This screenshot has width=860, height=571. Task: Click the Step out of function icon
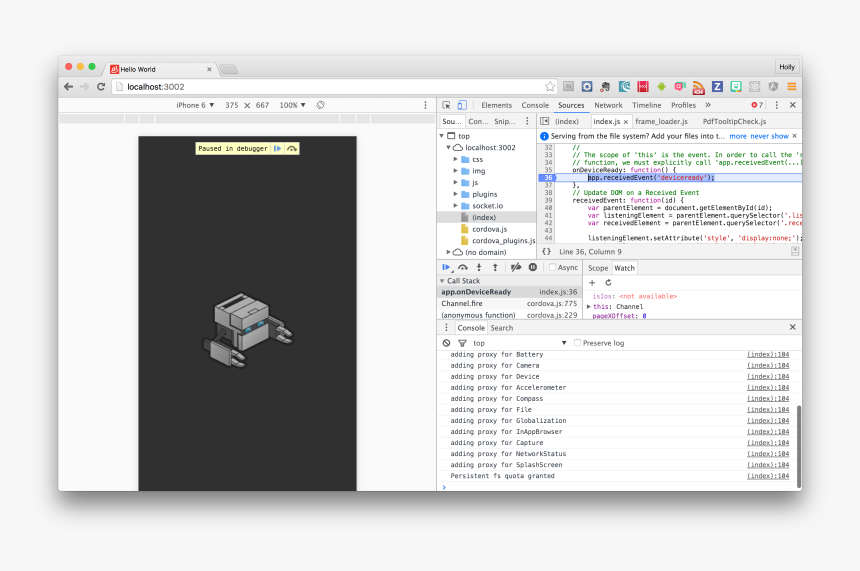tap(495, 267)
